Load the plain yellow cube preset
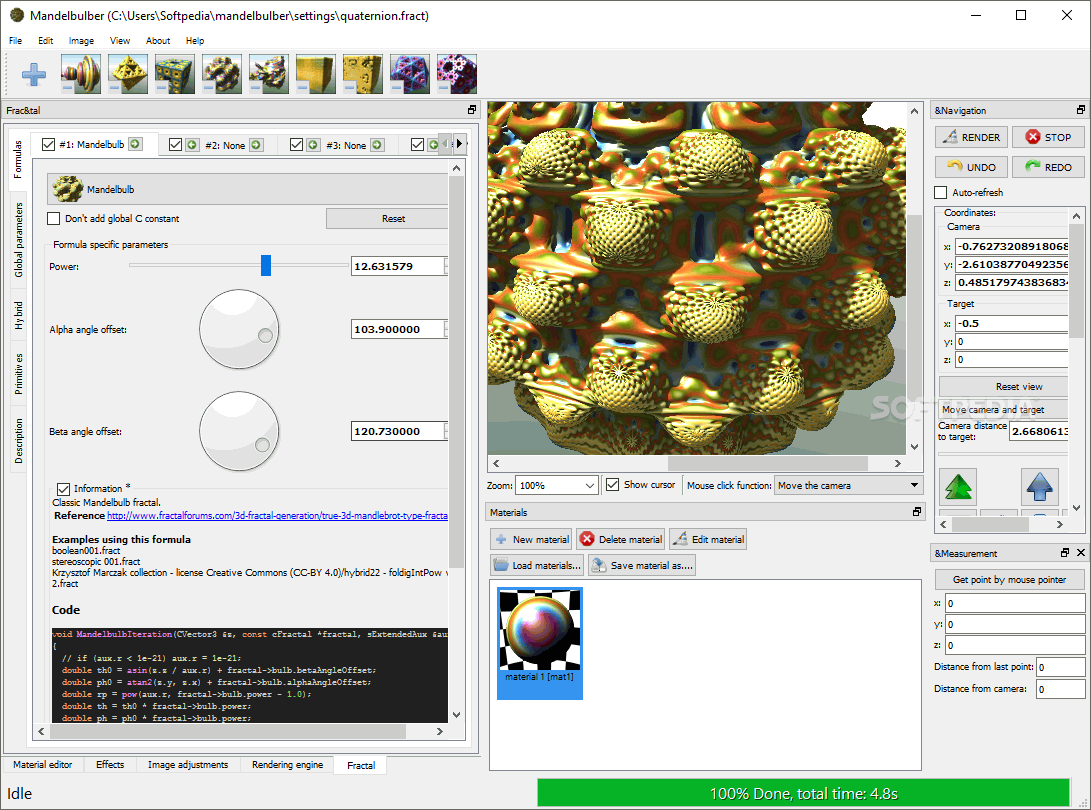Screen dimensions: 1091x810 pos(316,74)
